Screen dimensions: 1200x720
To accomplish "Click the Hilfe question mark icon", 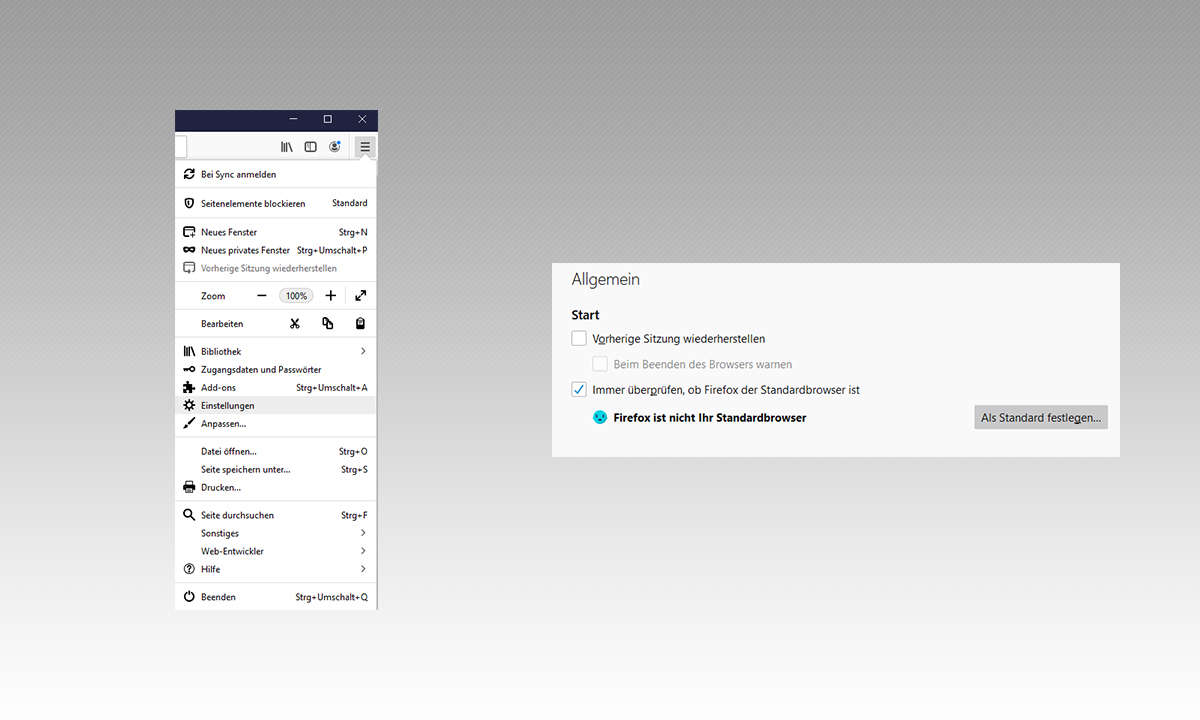I will pos(189,569).
